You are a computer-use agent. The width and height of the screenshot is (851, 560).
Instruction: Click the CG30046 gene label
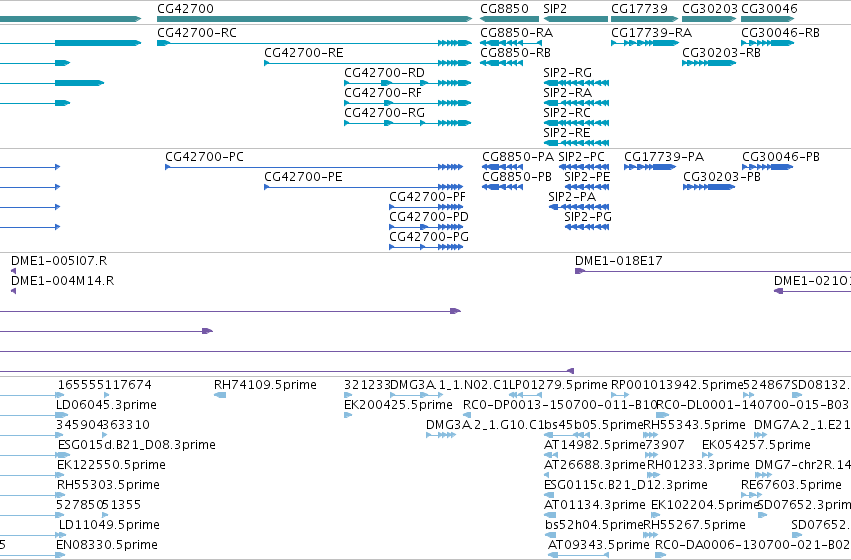pyautogui.click(x=769, y=9)
